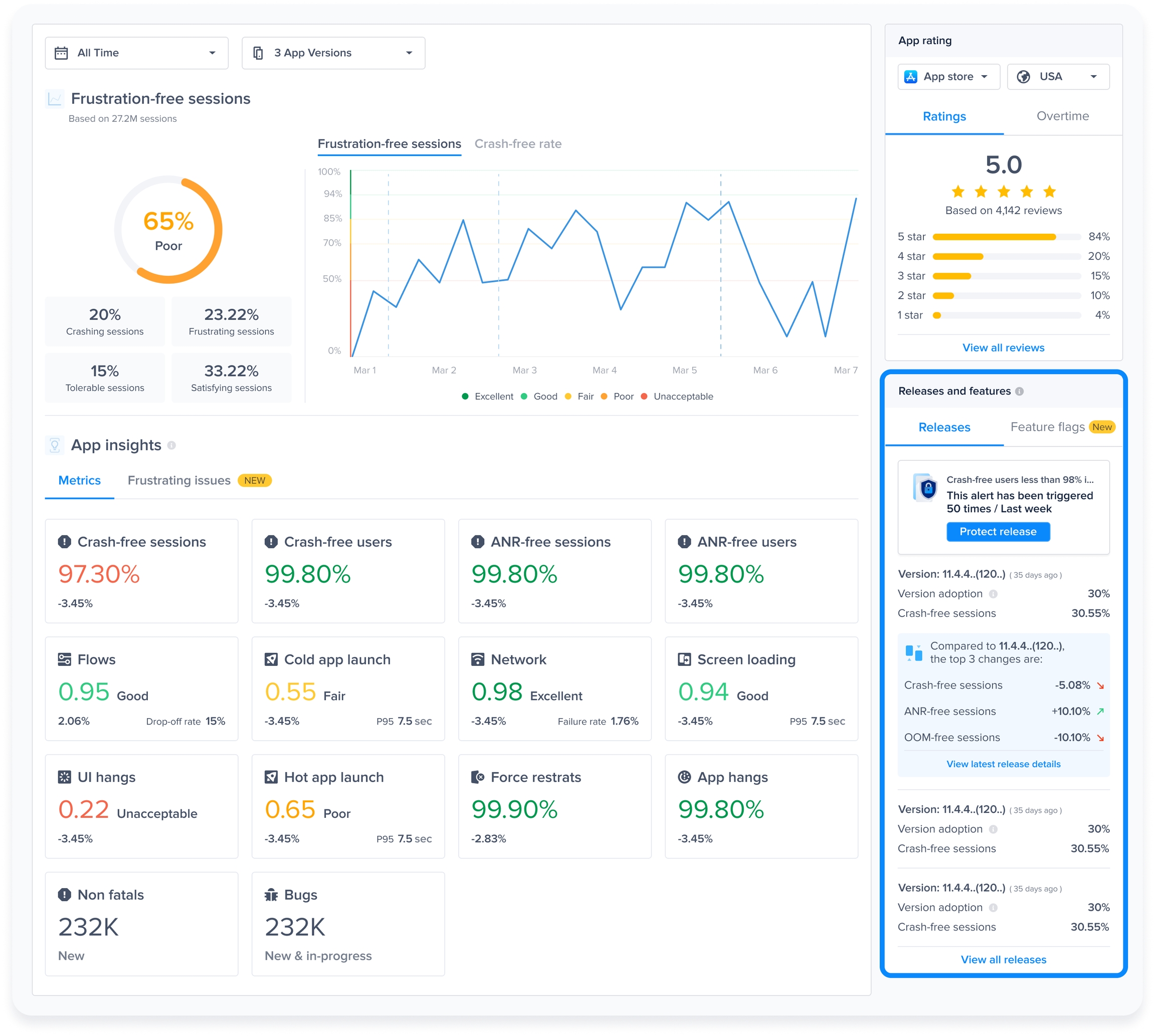Screen dimensions: 1155x1036
Task: Click the calendar icon in All Time filter
Action: point(61,53)
